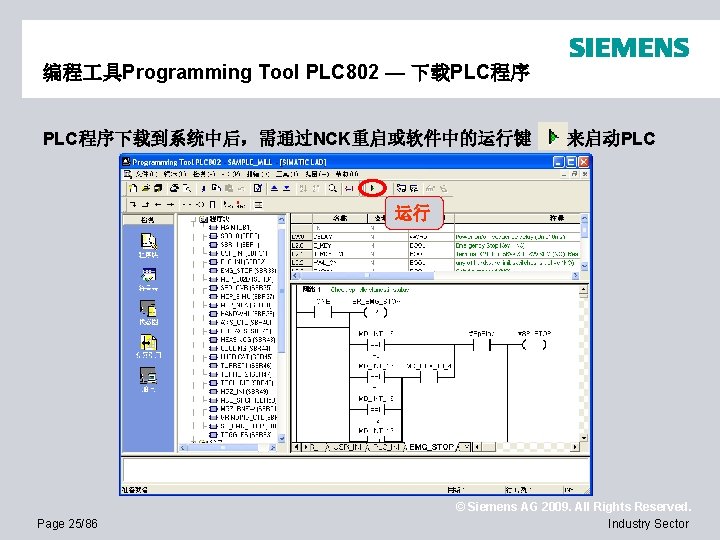
Task: Select AXIS_CTL subroutine in project tree
Action: tap(246, 322)
